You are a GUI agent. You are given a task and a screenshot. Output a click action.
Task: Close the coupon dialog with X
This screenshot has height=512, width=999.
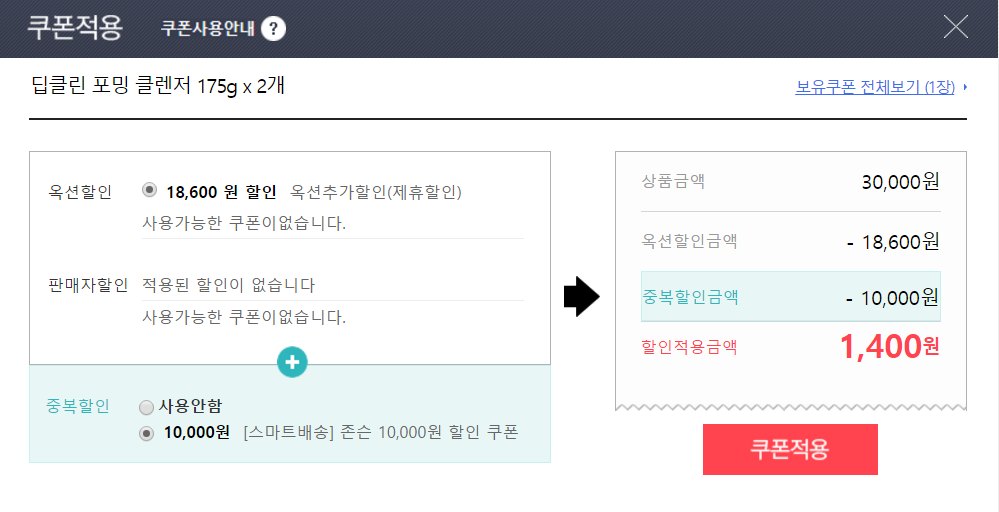pos(956,27)
